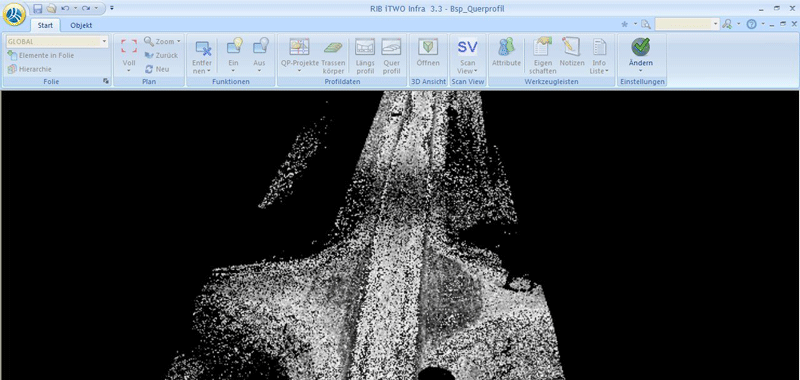Switch to the Objekt ribbon tab
The image size is (800, 380).
click(x=81, y=25)
